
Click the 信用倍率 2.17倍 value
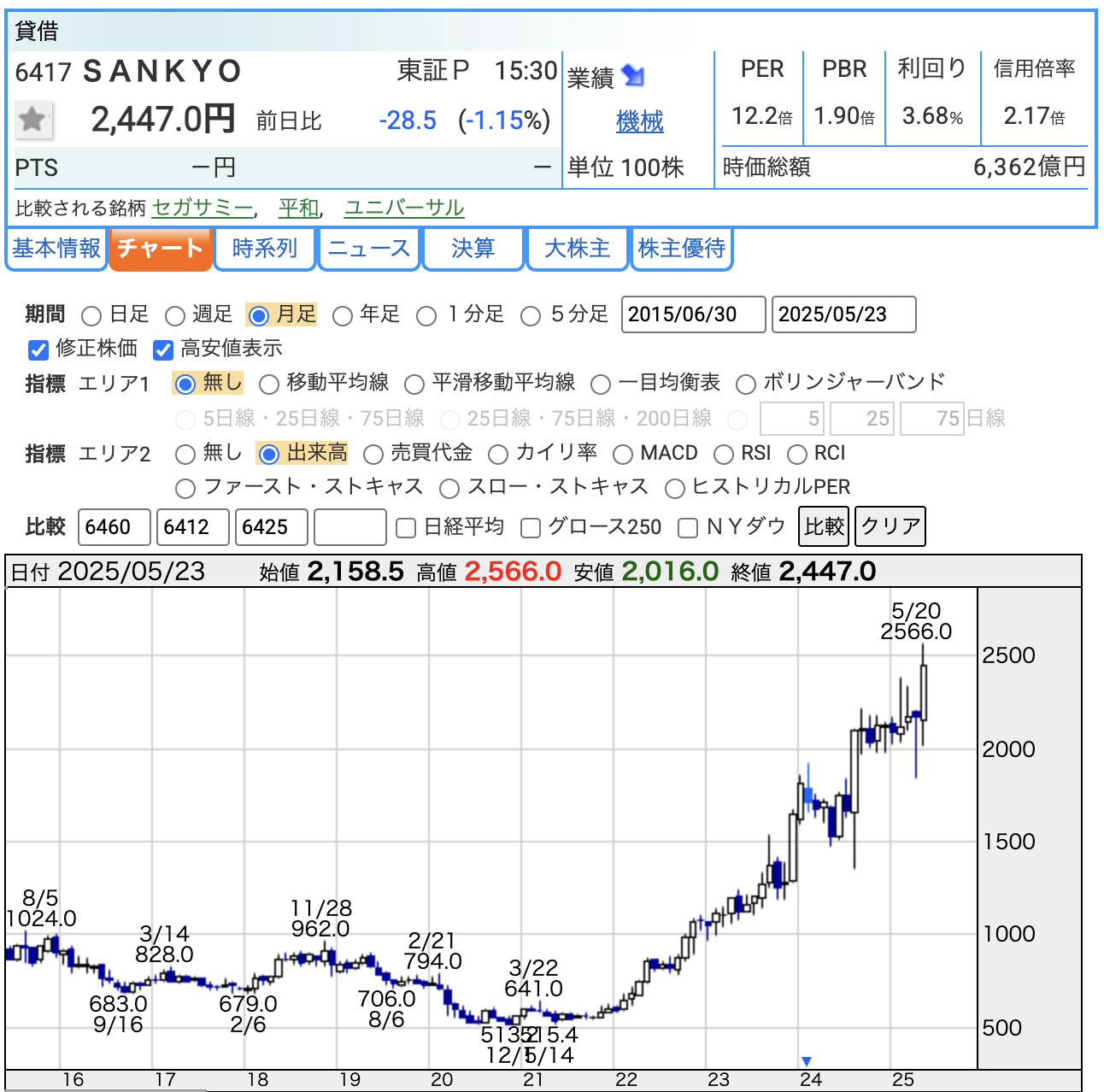[1034, 116]
